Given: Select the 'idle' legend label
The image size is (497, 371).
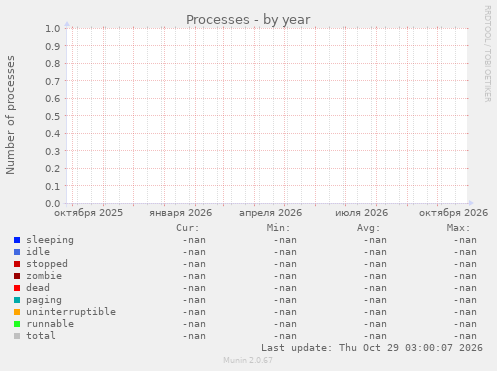Looking at the screenshot, I should coord(38,252).
